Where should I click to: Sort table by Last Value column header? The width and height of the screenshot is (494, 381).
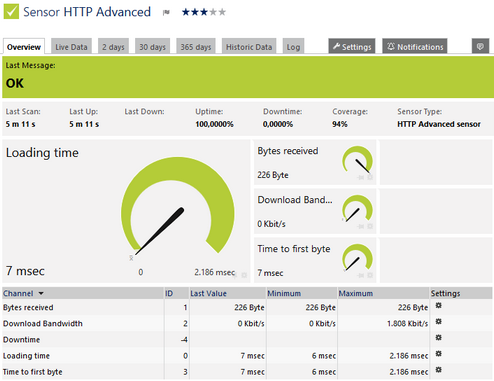(x=208, y=293)
